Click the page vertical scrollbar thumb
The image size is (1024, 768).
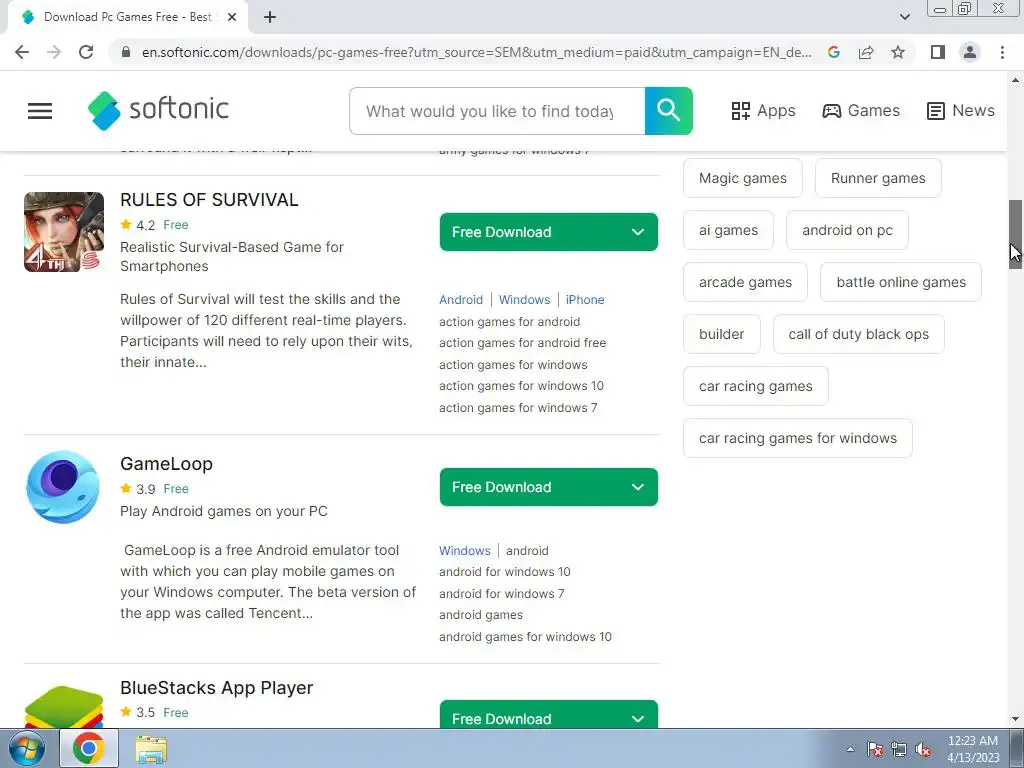[x=1016, y=234]
